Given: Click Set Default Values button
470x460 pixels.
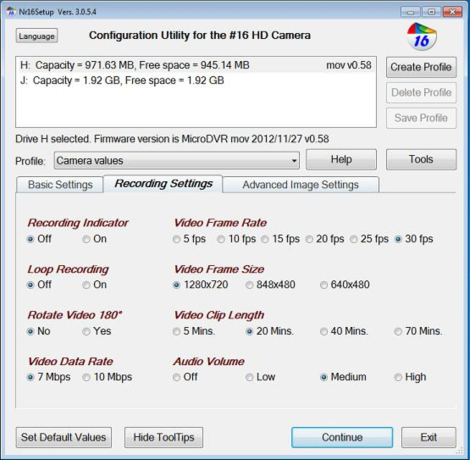Looking at the screenshot, I should [64, 437].
